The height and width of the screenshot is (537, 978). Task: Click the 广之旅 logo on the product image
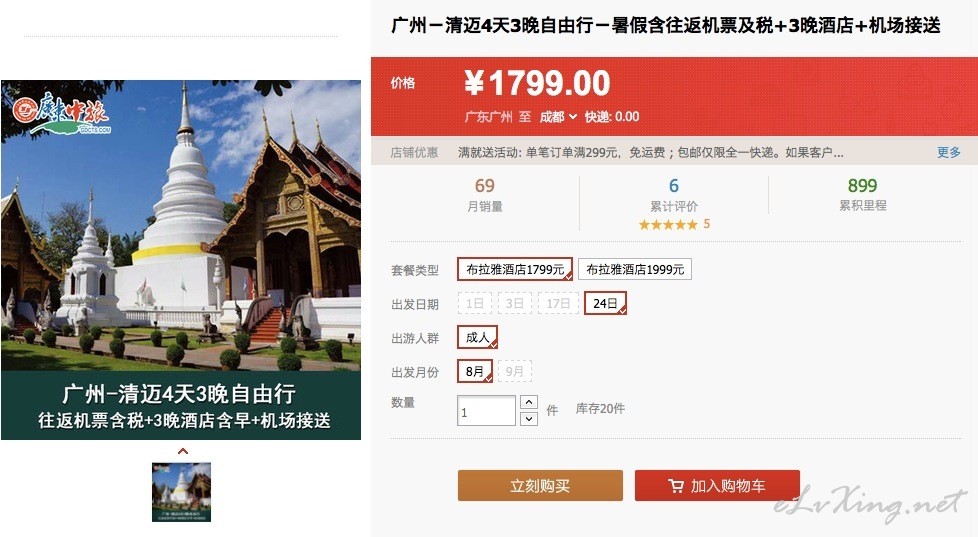pos(62,114)
